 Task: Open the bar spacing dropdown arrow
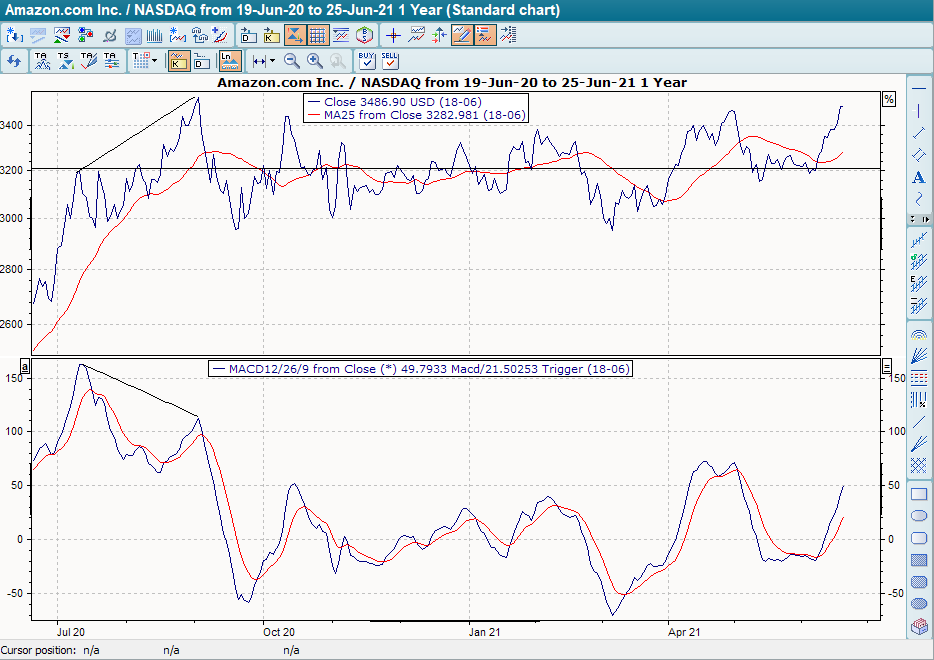[272, 60]
